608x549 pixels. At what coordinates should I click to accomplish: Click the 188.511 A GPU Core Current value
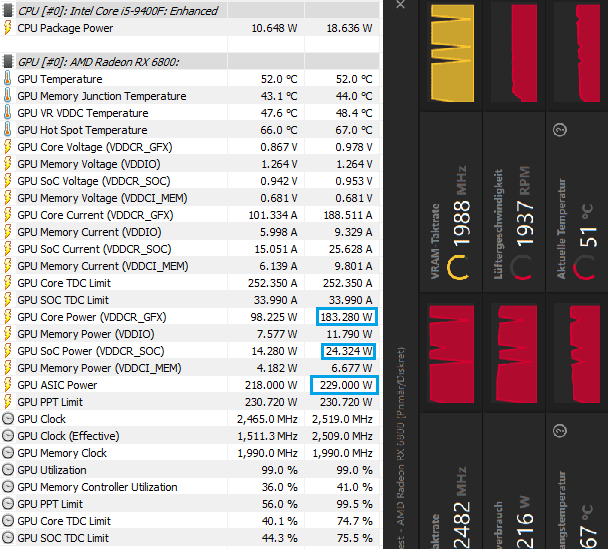pyautogui.click(x=348, y=215)
